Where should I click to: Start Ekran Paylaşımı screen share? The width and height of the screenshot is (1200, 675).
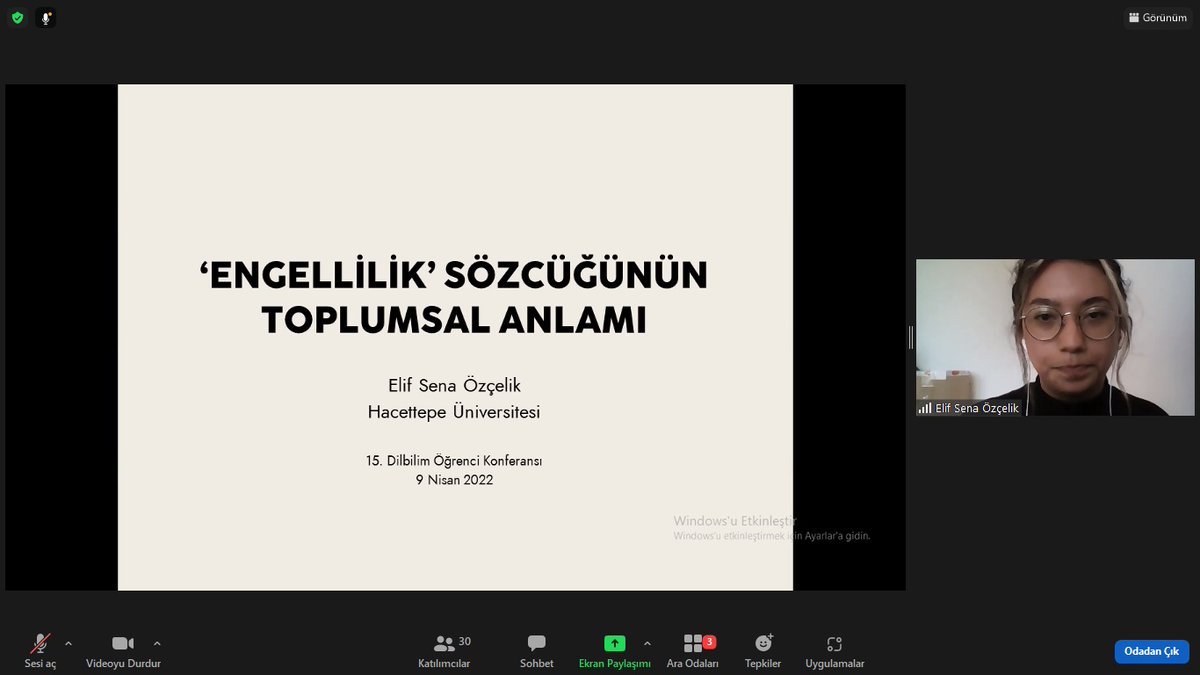[615, 651]
